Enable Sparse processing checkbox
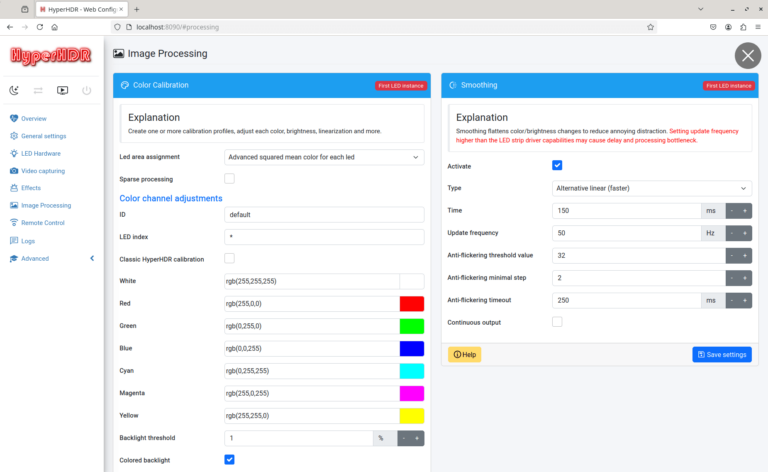Image resolution: width=768 pixels, height=472 pixels. tap(230, 179)
